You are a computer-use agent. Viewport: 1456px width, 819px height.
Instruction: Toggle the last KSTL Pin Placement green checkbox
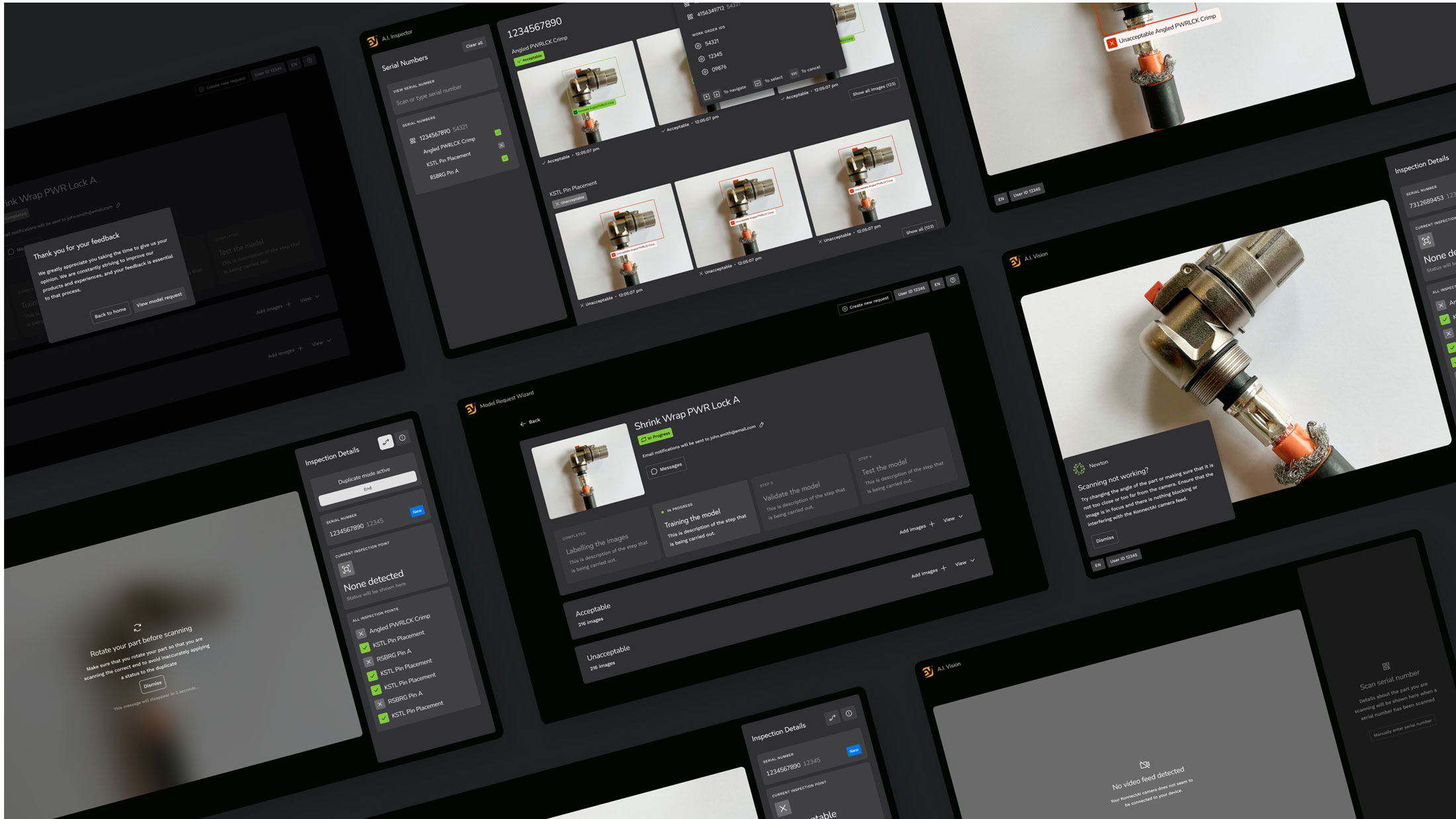tap(383, 718)
